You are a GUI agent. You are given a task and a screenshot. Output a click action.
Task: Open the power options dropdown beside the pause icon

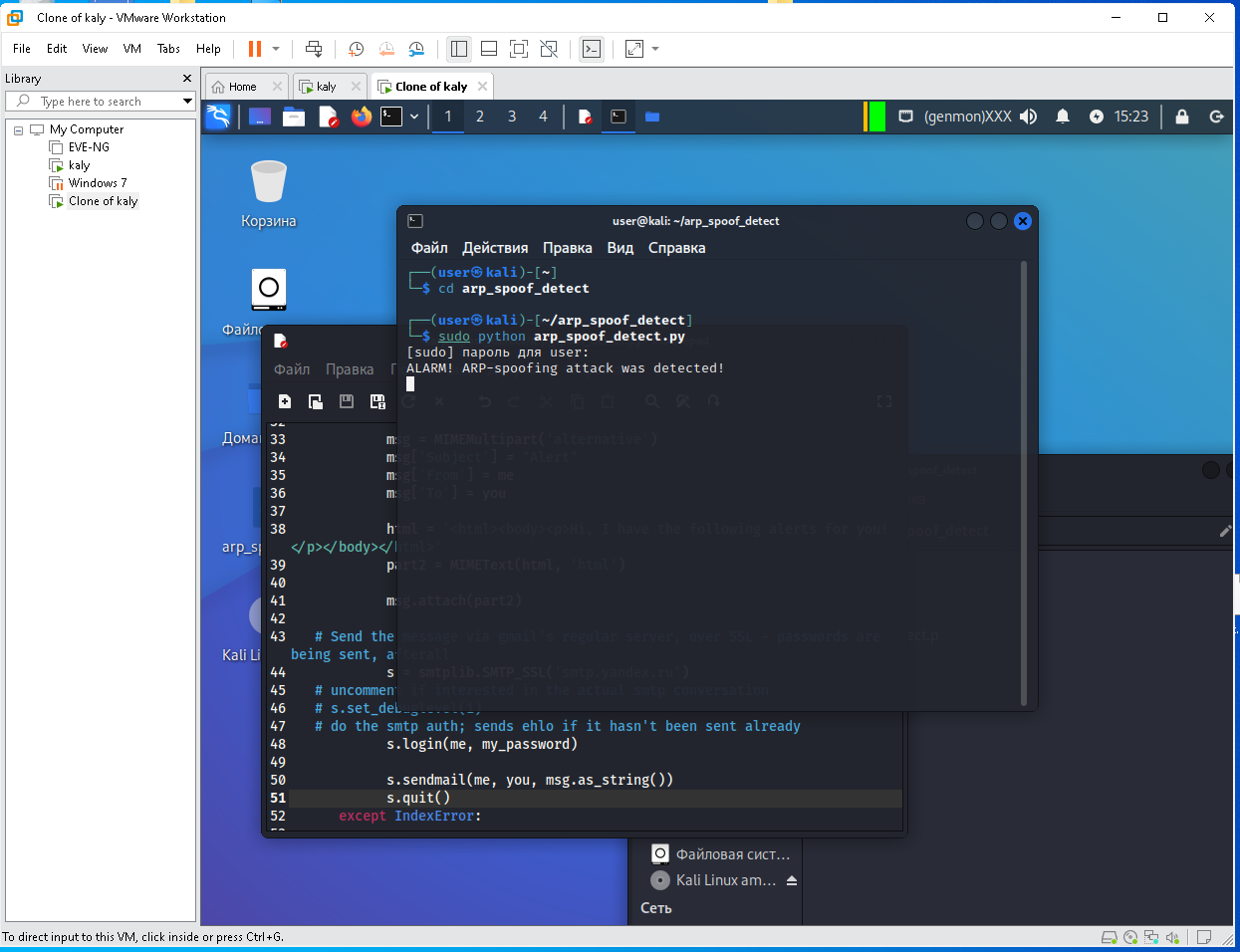tap(276, 49)
